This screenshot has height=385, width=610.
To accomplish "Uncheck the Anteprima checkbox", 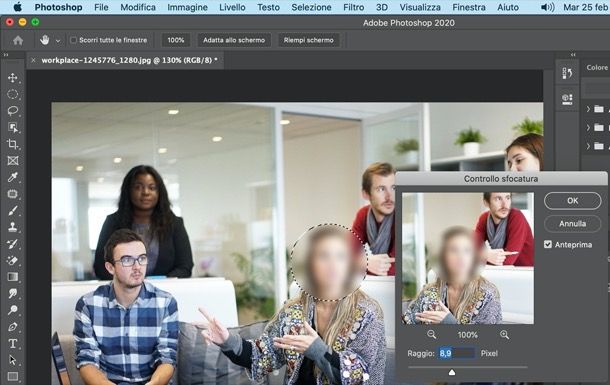I will coord(548,244).
